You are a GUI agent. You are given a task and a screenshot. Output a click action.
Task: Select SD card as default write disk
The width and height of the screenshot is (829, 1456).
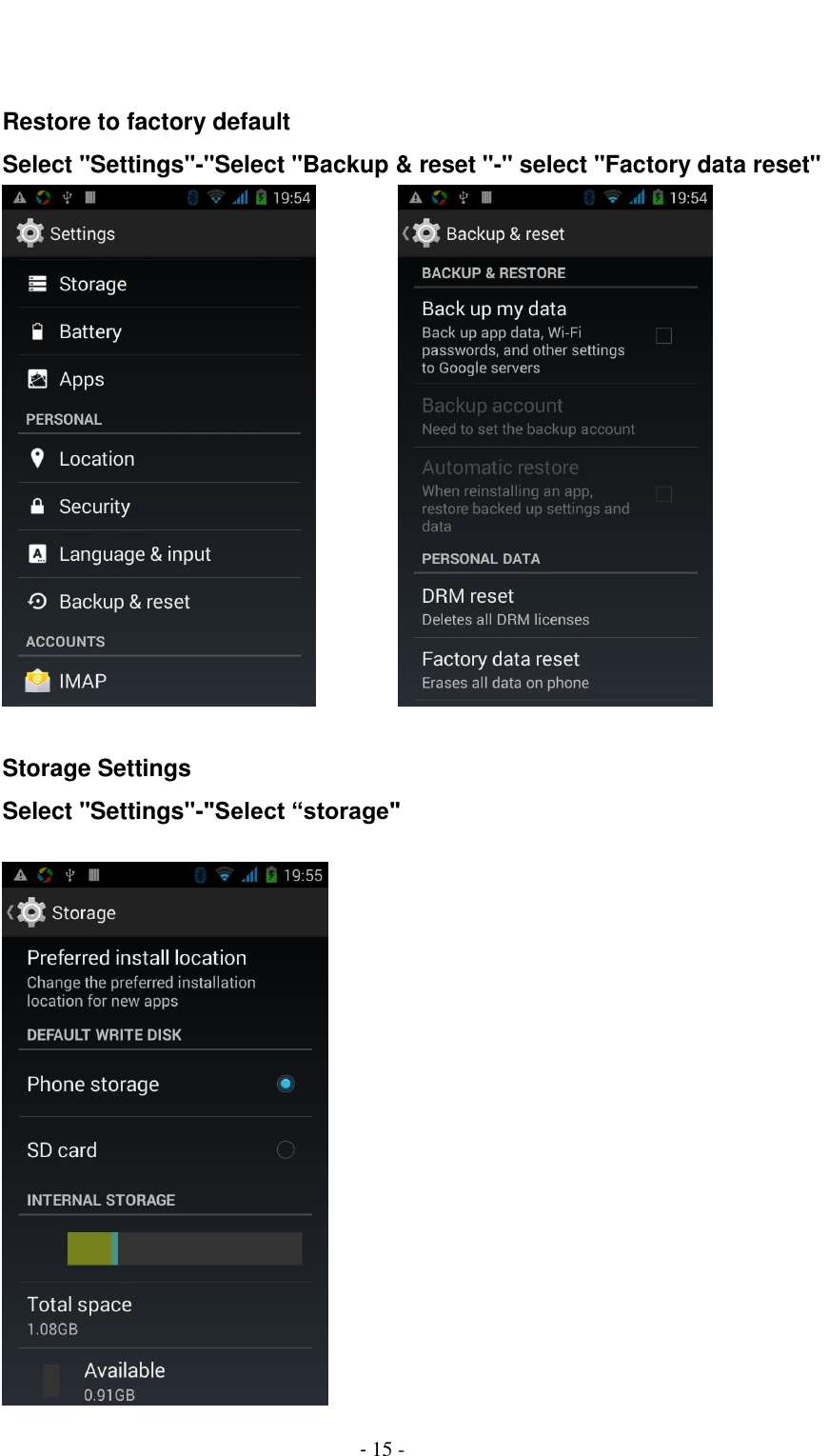pos(285,1149)
